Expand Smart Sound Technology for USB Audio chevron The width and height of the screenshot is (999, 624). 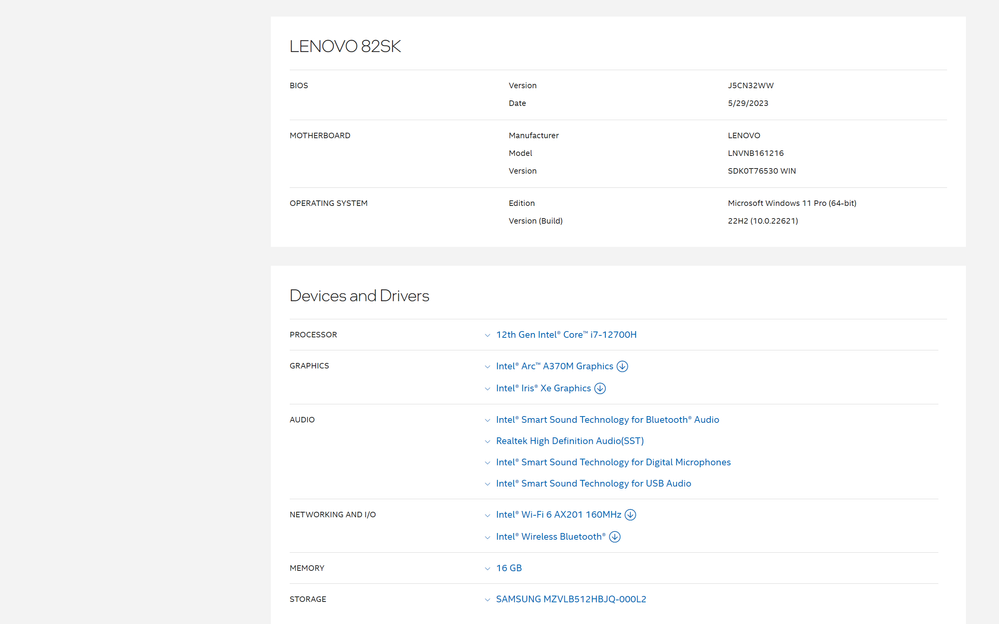click(487, 484)
